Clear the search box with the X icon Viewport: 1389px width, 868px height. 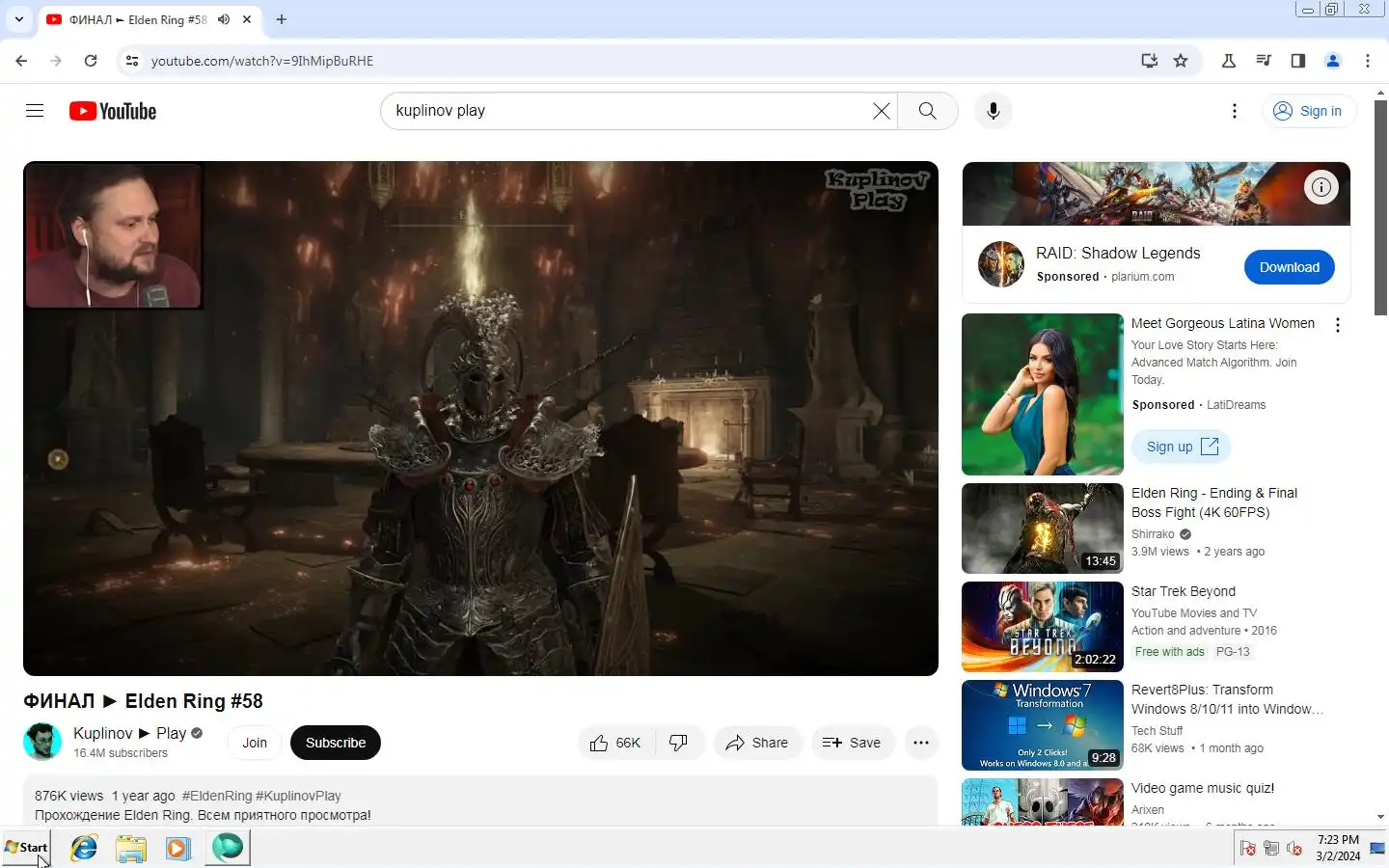click(881, 111)
